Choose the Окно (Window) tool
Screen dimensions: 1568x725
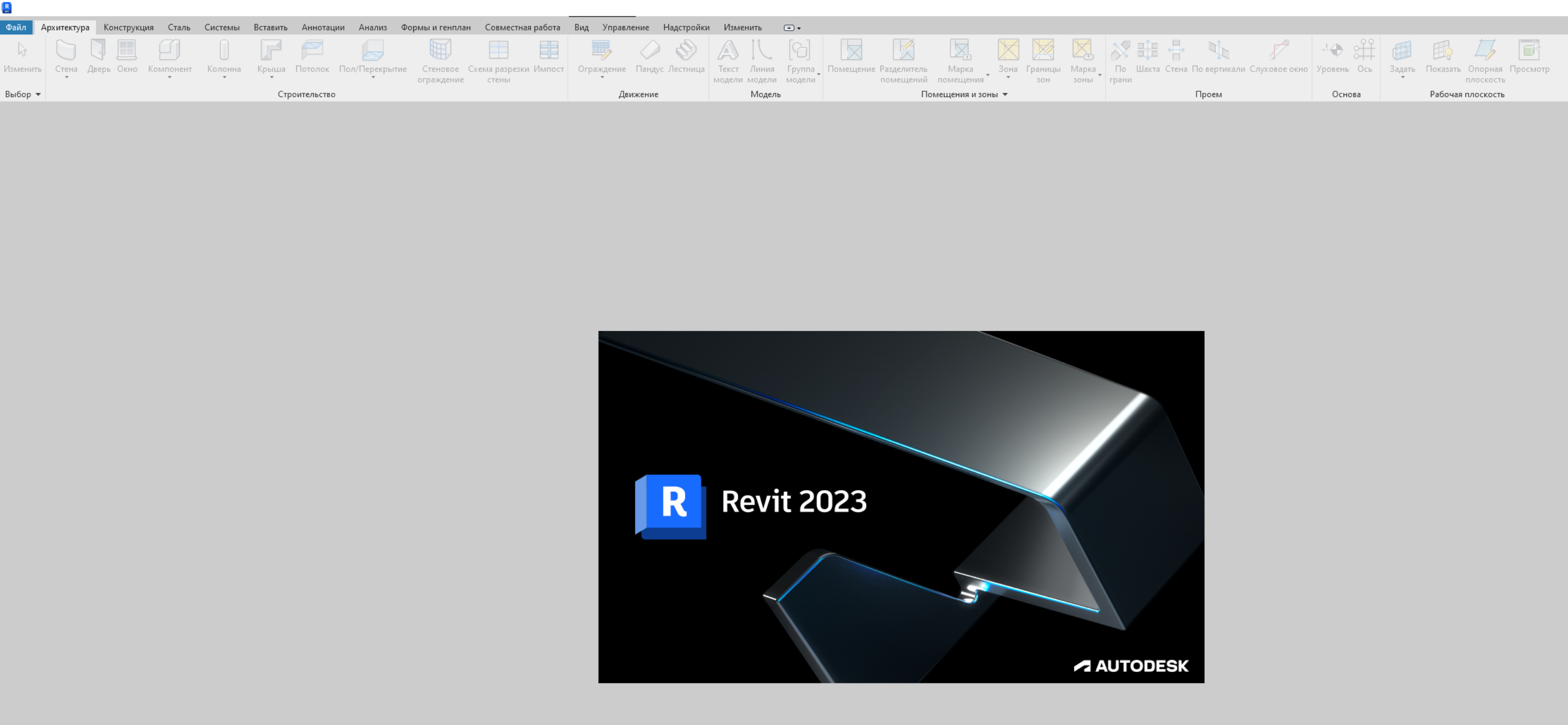click(127, 50)
